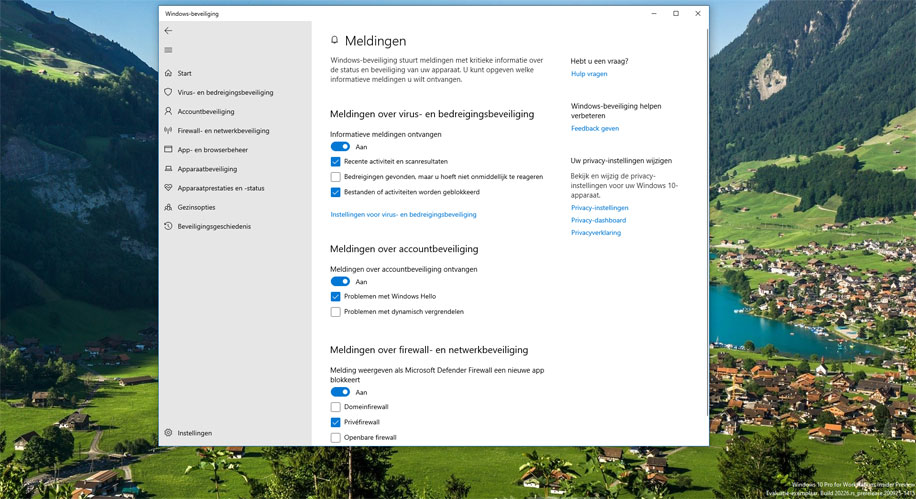Click the firewall antenna icon
This screenshot has width=916, height=499.
pyautogui.click(x=168, y=130)
